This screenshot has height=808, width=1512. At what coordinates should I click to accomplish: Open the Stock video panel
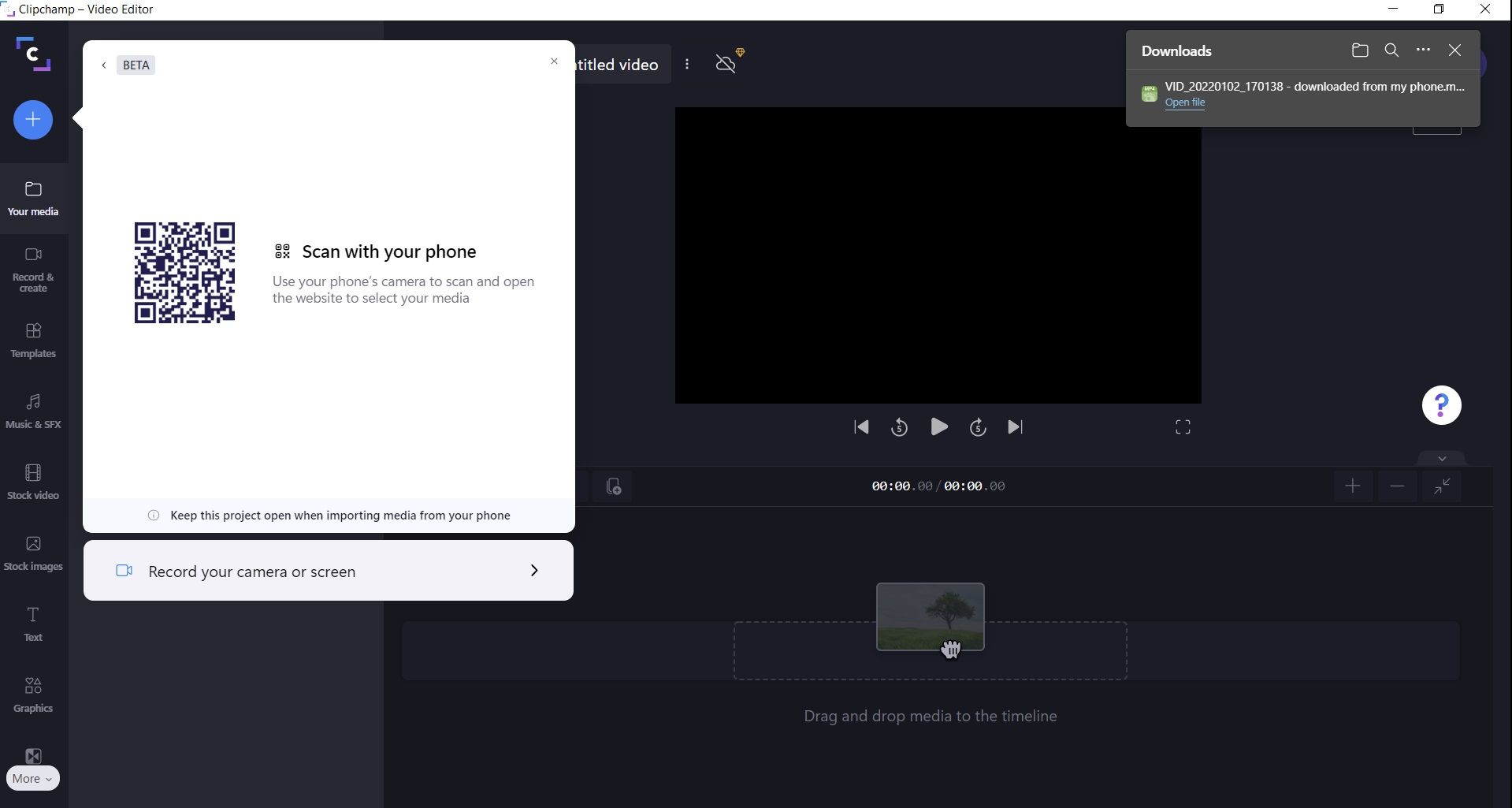[32, 480]
